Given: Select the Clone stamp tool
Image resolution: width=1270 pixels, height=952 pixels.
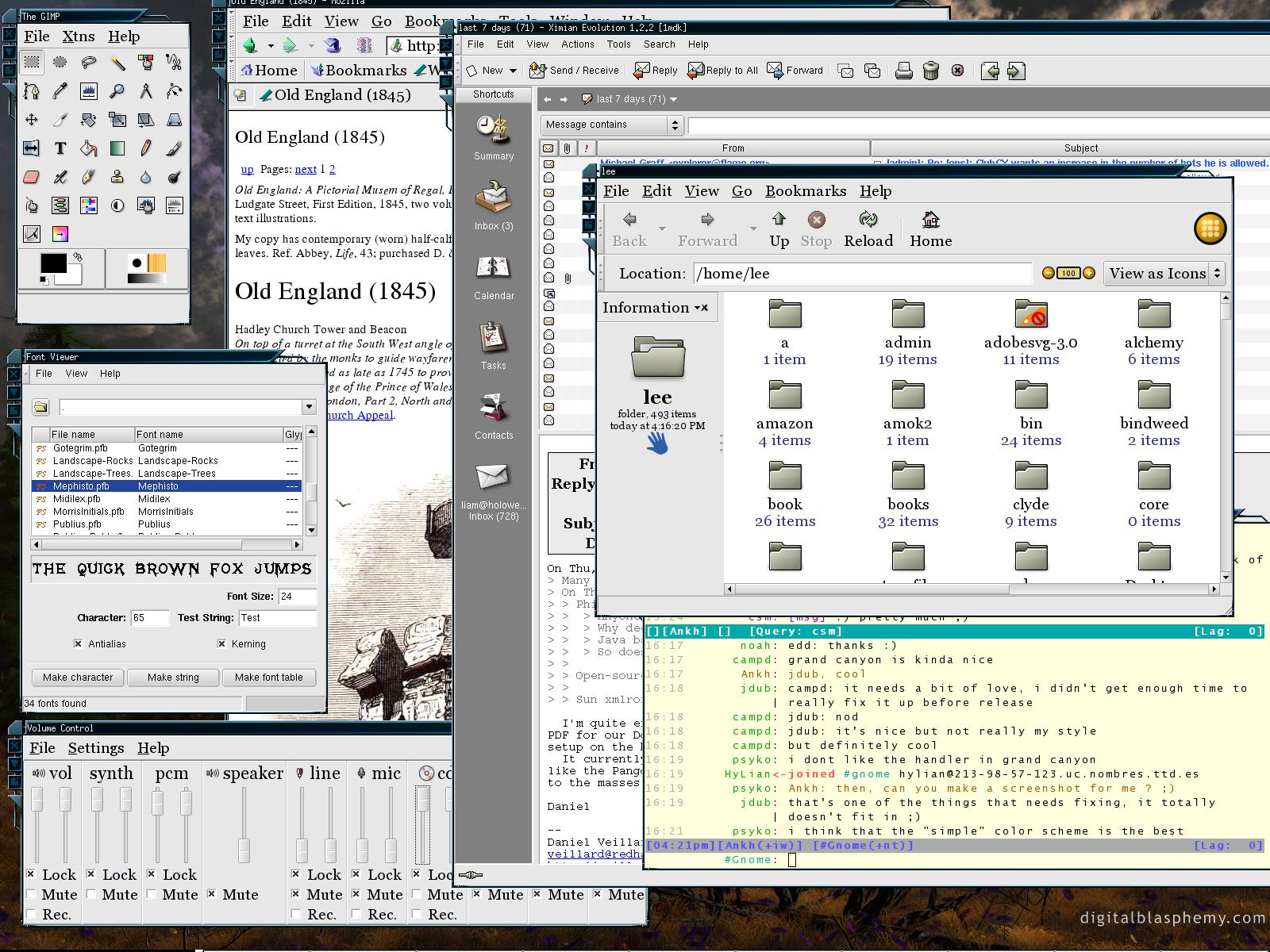Looking at the screenshot, I should (117, 176).
